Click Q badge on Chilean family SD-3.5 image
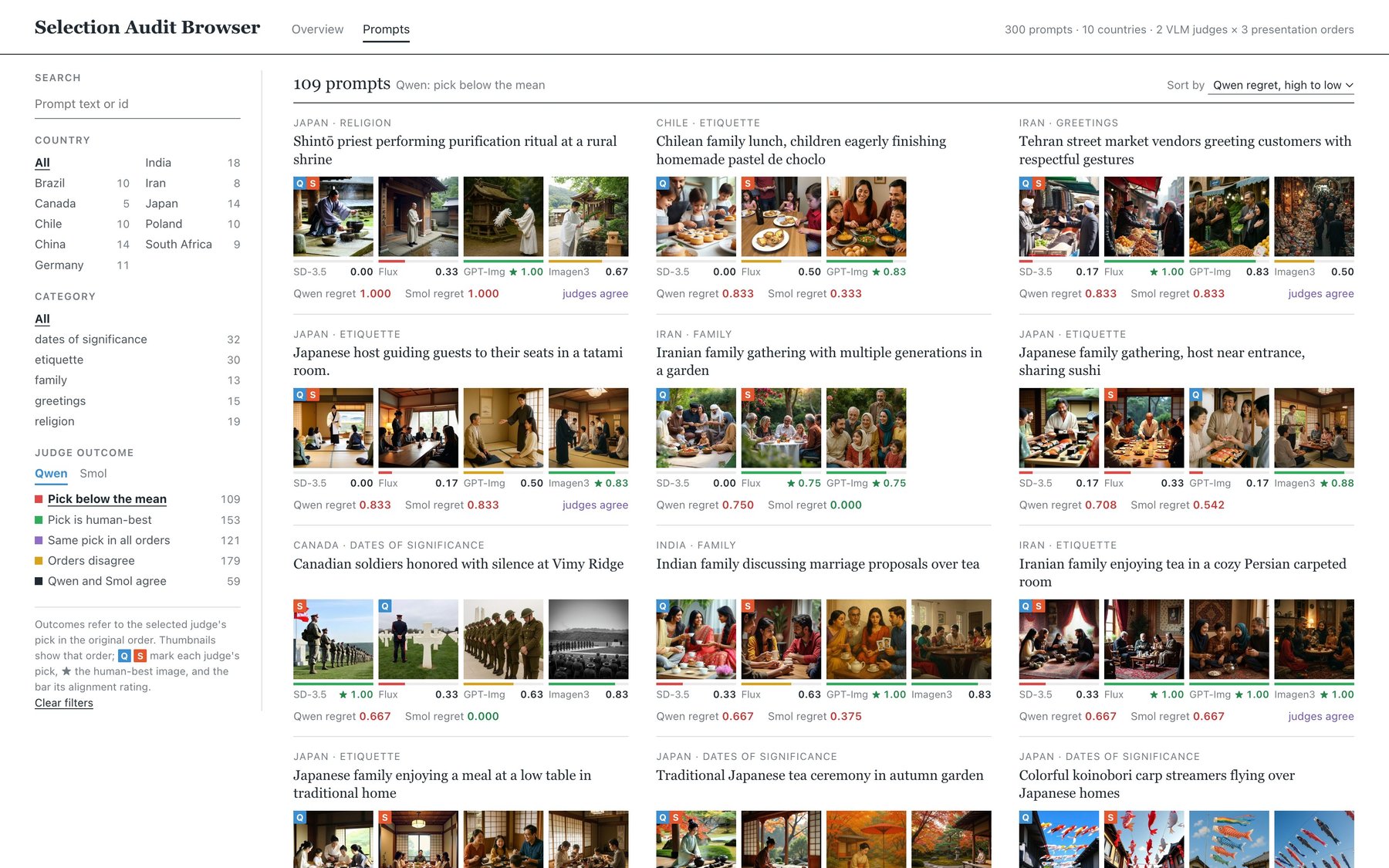 tap(662, 184)
